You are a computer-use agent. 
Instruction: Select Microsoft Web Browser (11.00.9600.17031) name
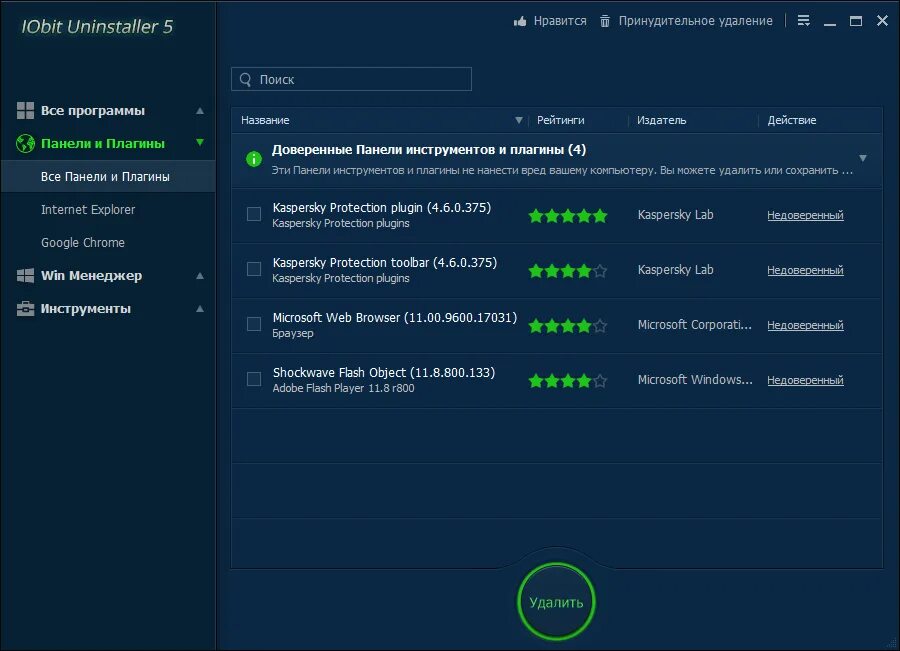394,317
